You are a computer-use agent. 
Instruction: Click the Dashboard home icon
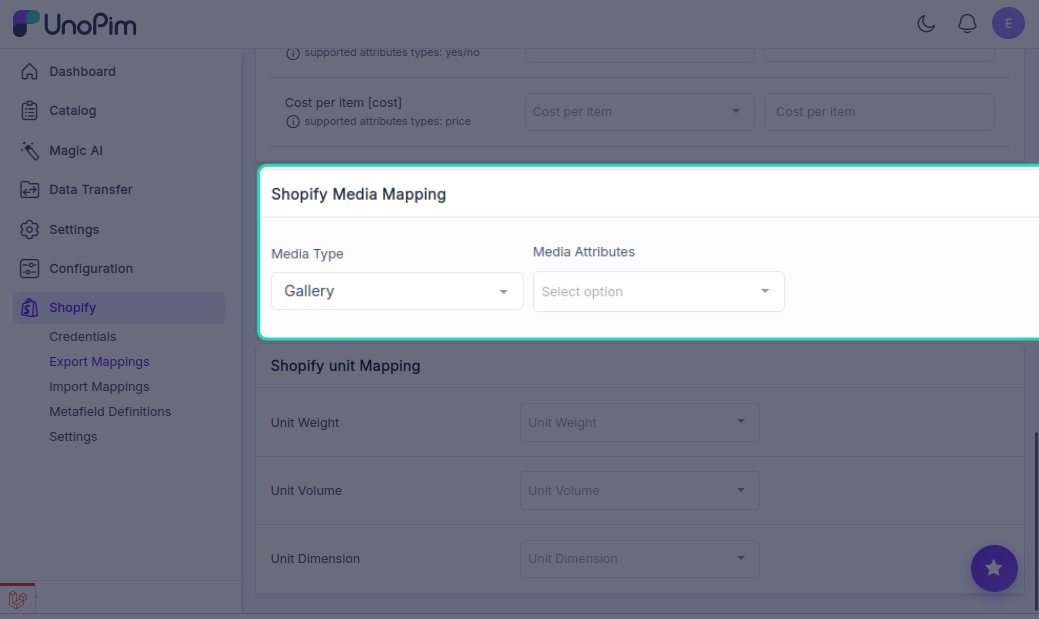[29, 72]
